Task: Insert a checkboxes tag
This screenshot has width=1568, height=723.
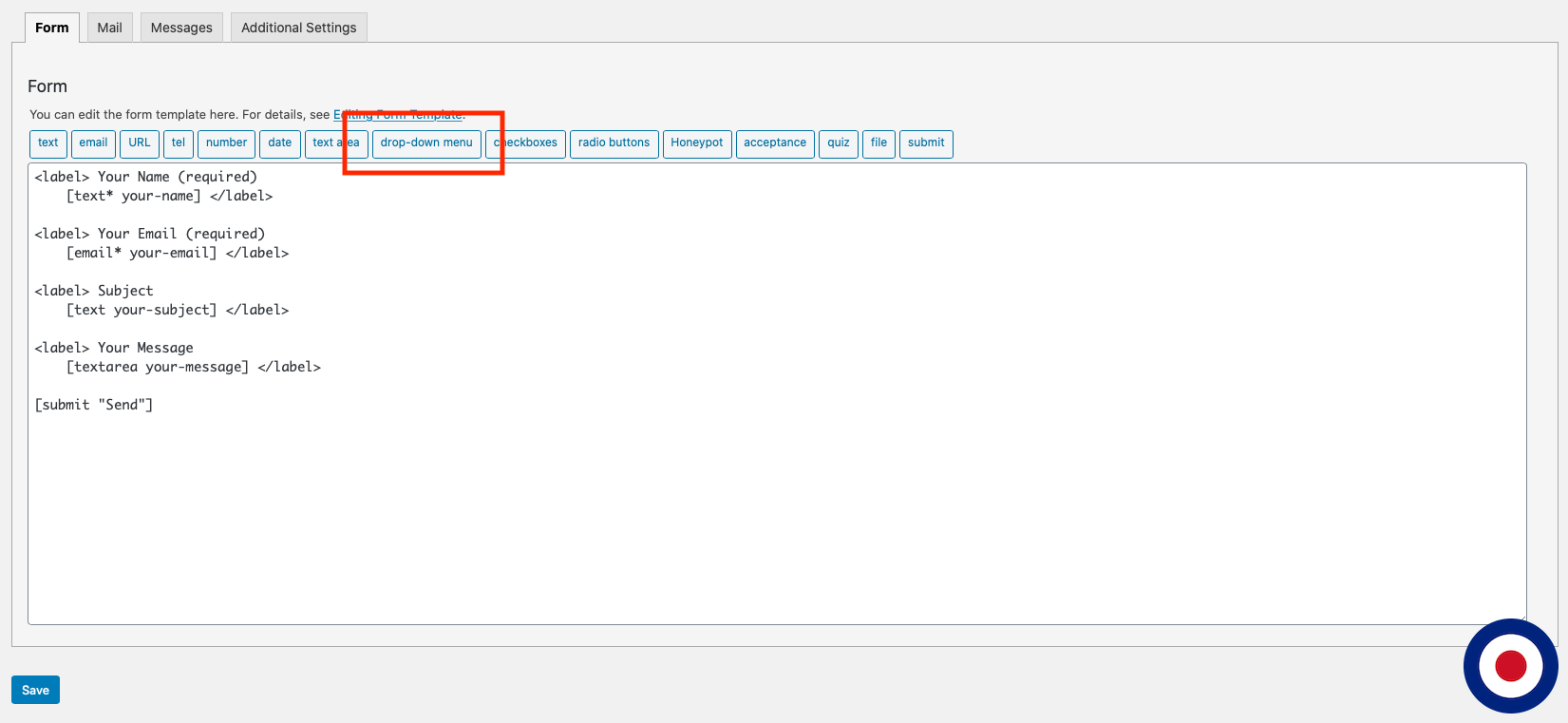Action: click(526, 143)
